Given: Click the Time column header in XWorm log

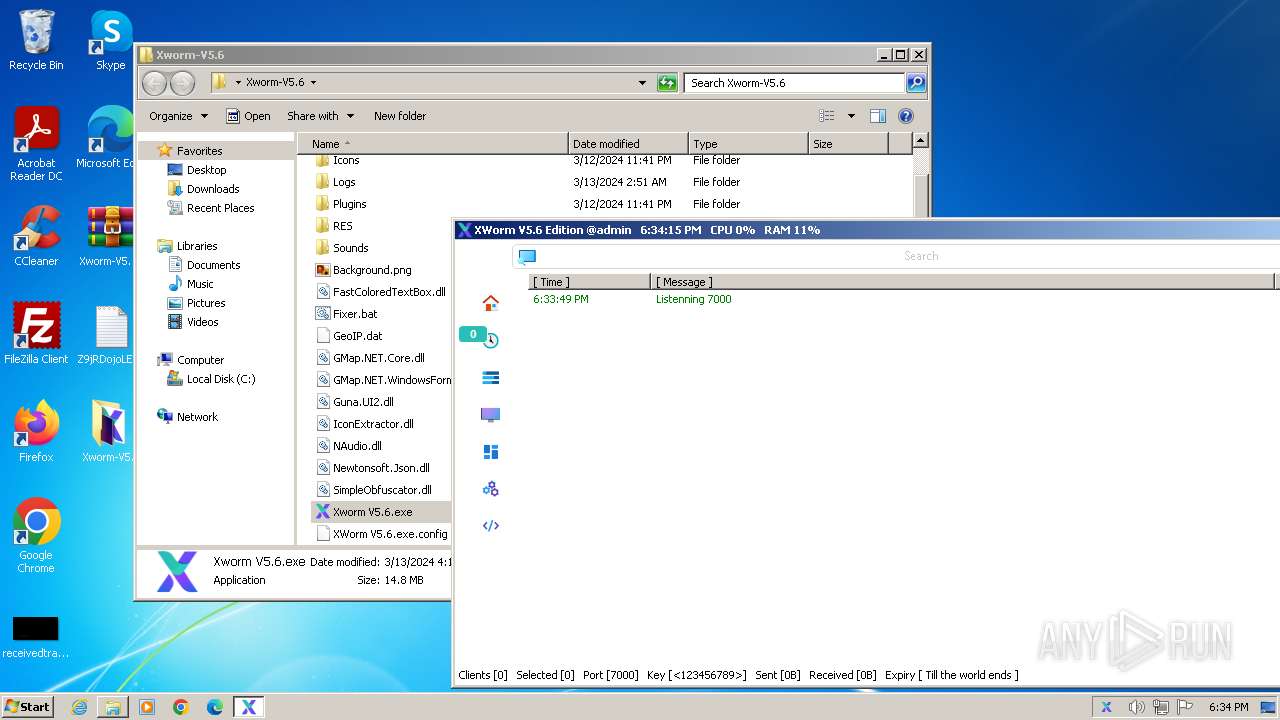Looking at the screenshot, I should pos(589,282).
